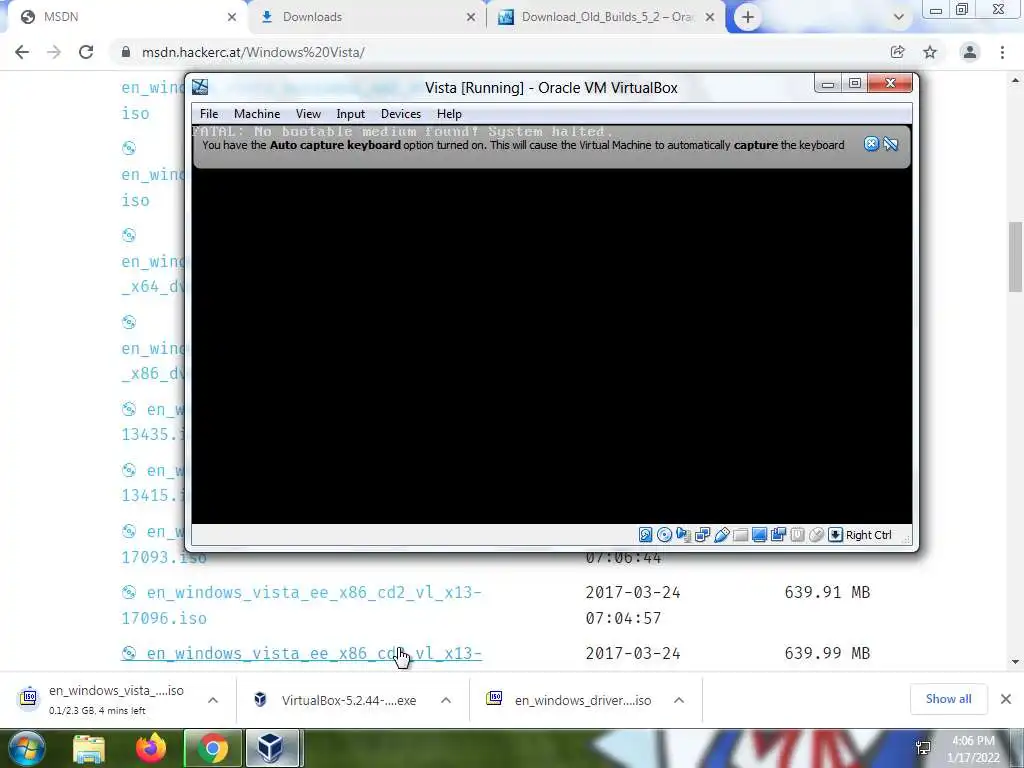Viewport: 1024px width, 768px height.
Task: Click the scrollbar down arrow
Action: 1015,662
